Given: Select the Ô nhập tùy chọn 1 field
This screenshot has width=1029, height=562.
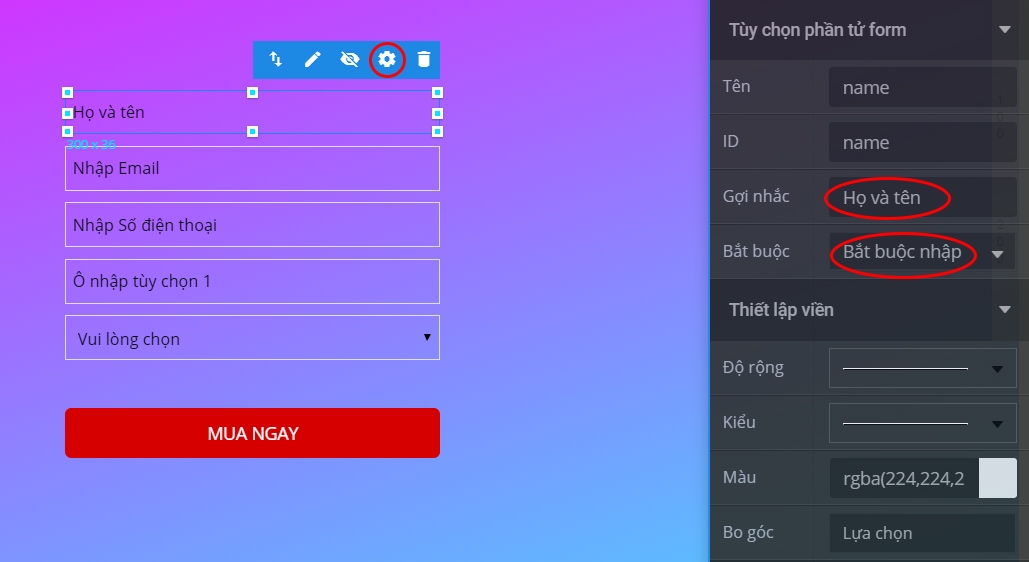Looking at the screenshot, I should pos(252,281).
